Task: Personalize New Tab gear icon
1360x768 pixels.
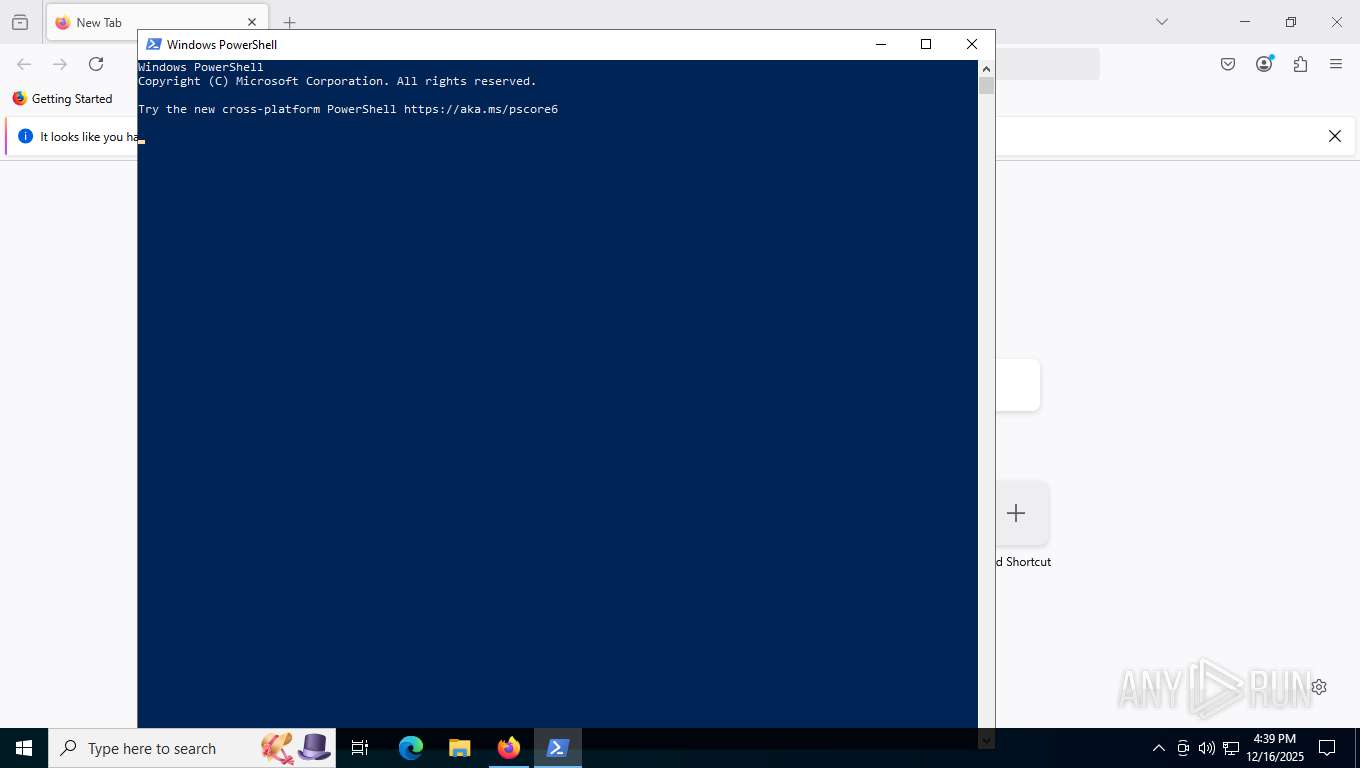Action: pos(1319,687)
